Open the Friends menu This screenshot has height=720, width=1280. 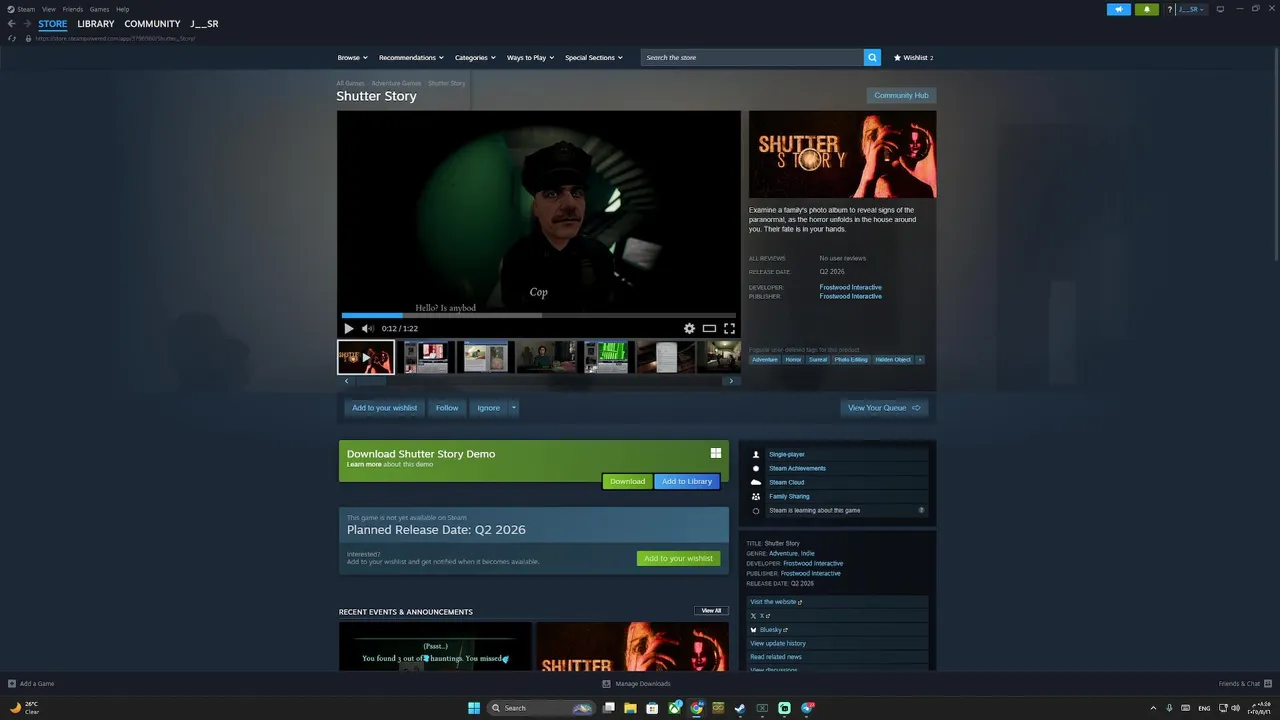pos(73,9)
